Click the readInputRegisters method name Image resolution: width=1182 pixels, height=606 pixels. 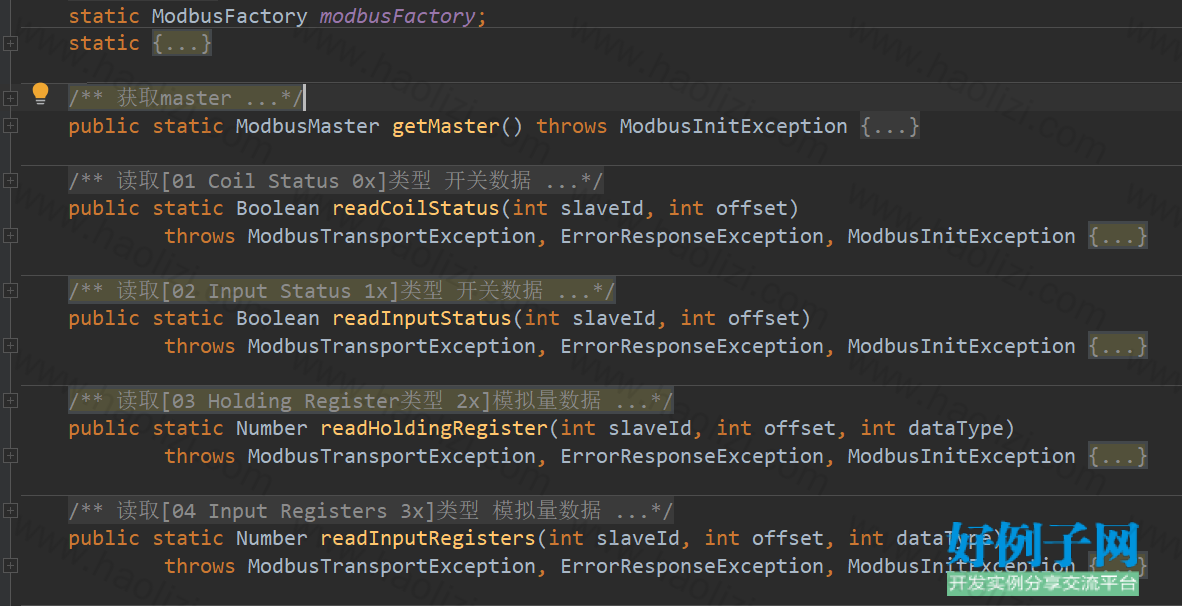(427, 538)
